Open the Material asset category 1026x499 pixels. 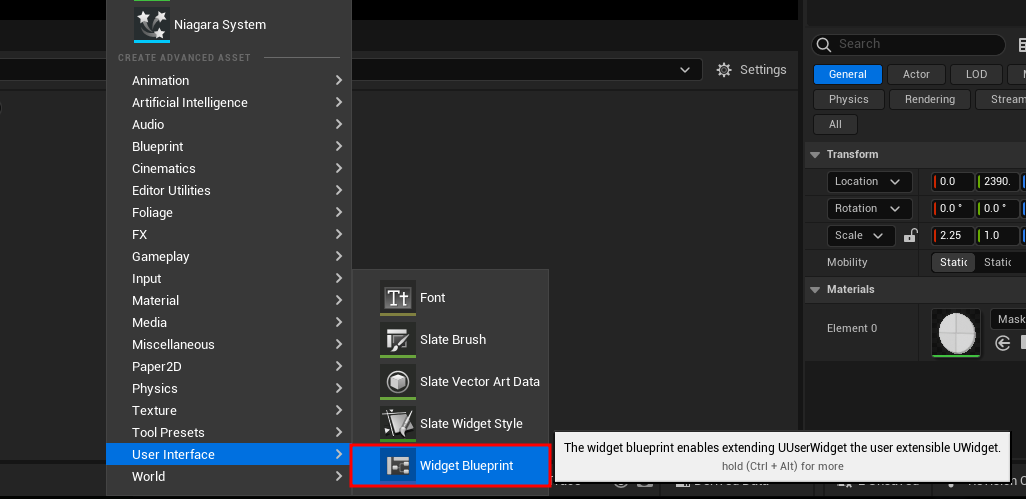pyautogui.click(x=229, y=300)
